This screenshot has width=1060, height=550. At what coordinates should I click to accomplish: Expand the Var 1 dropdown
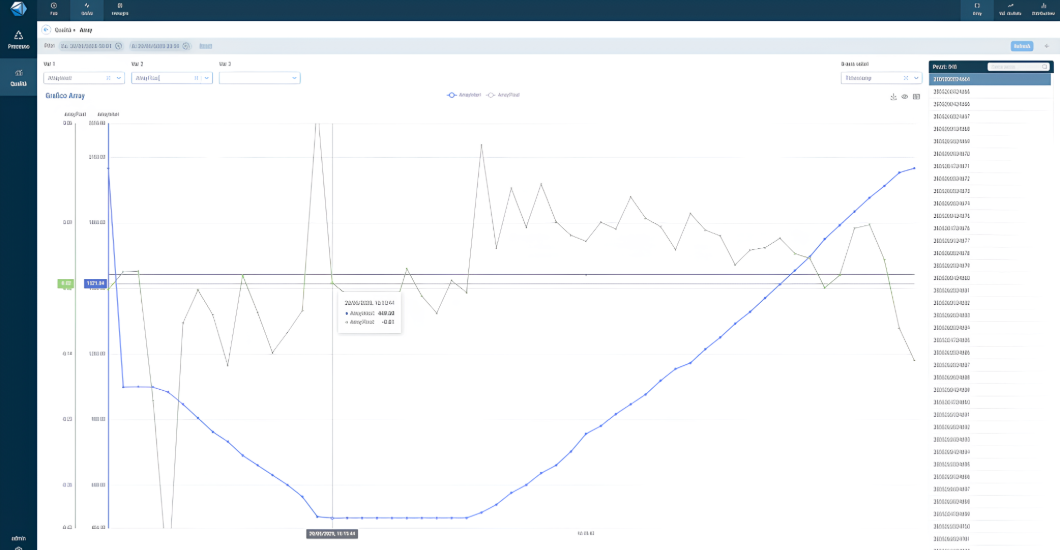120,77
